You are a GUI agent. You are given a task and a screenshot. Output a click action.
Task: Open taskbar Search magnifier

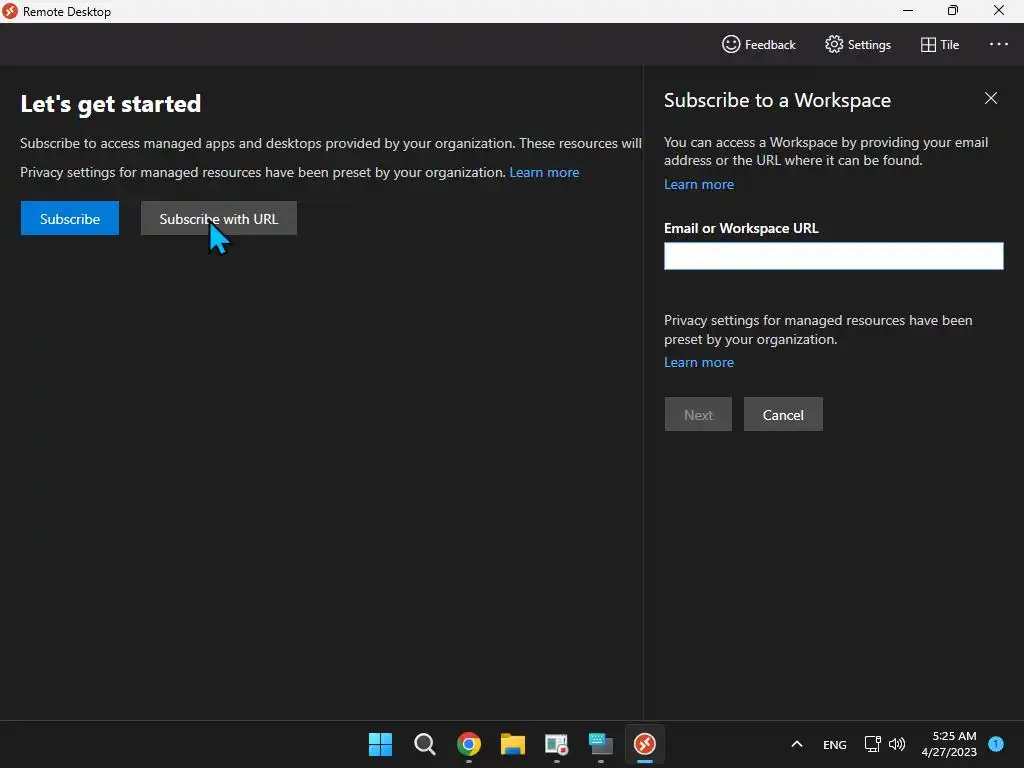[x=424, y=744]
